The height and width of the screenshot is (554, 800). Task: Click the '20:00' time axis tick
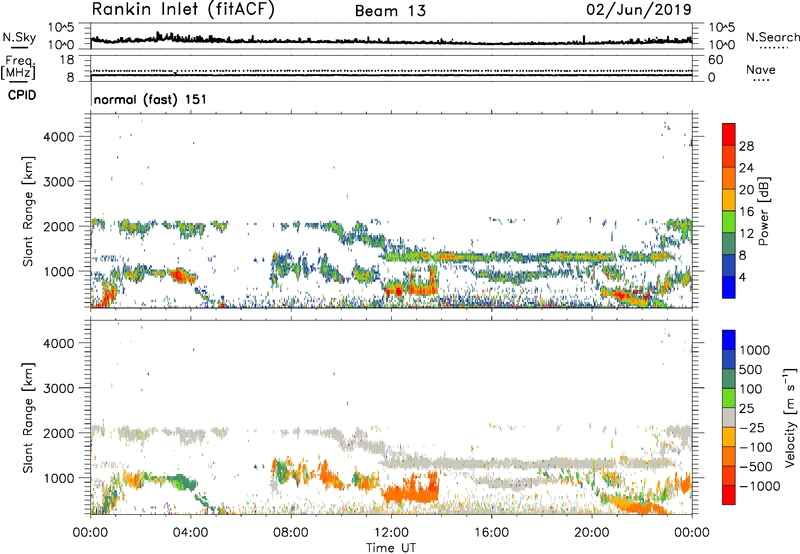592,533
